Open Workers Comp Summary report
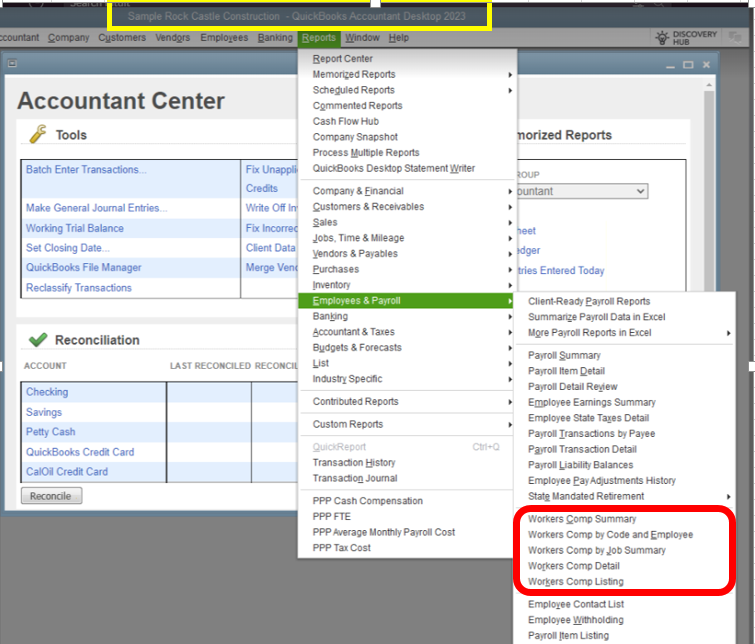 coord(582,519)
